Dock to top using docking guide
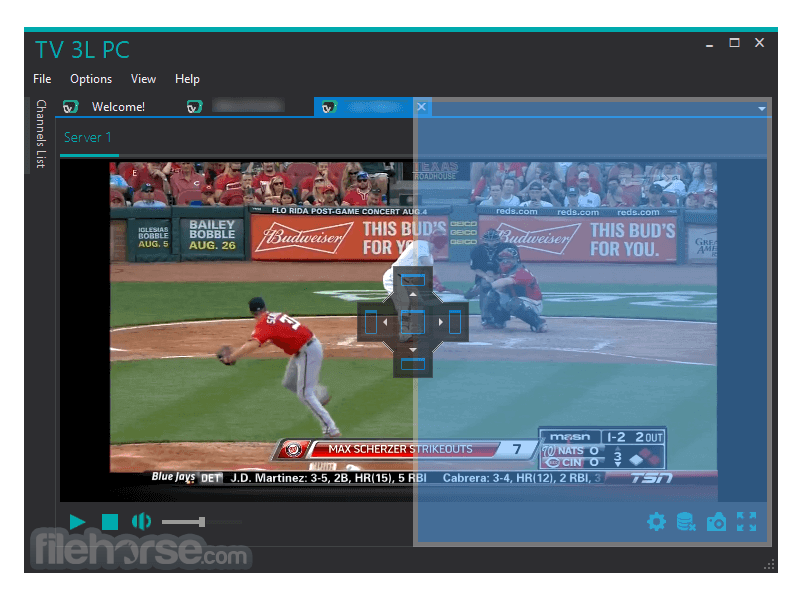The width and height of the screenshot is (800, 600). pos(413,280)
